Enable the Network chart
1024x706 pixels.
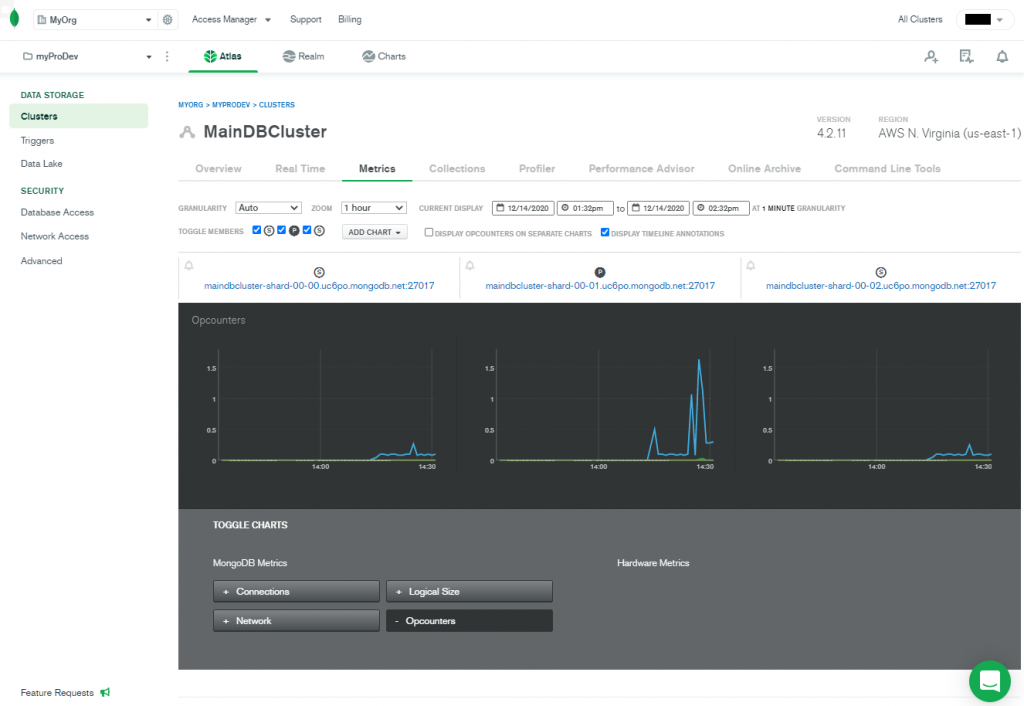pyautogui.click(x=296, y=620)
